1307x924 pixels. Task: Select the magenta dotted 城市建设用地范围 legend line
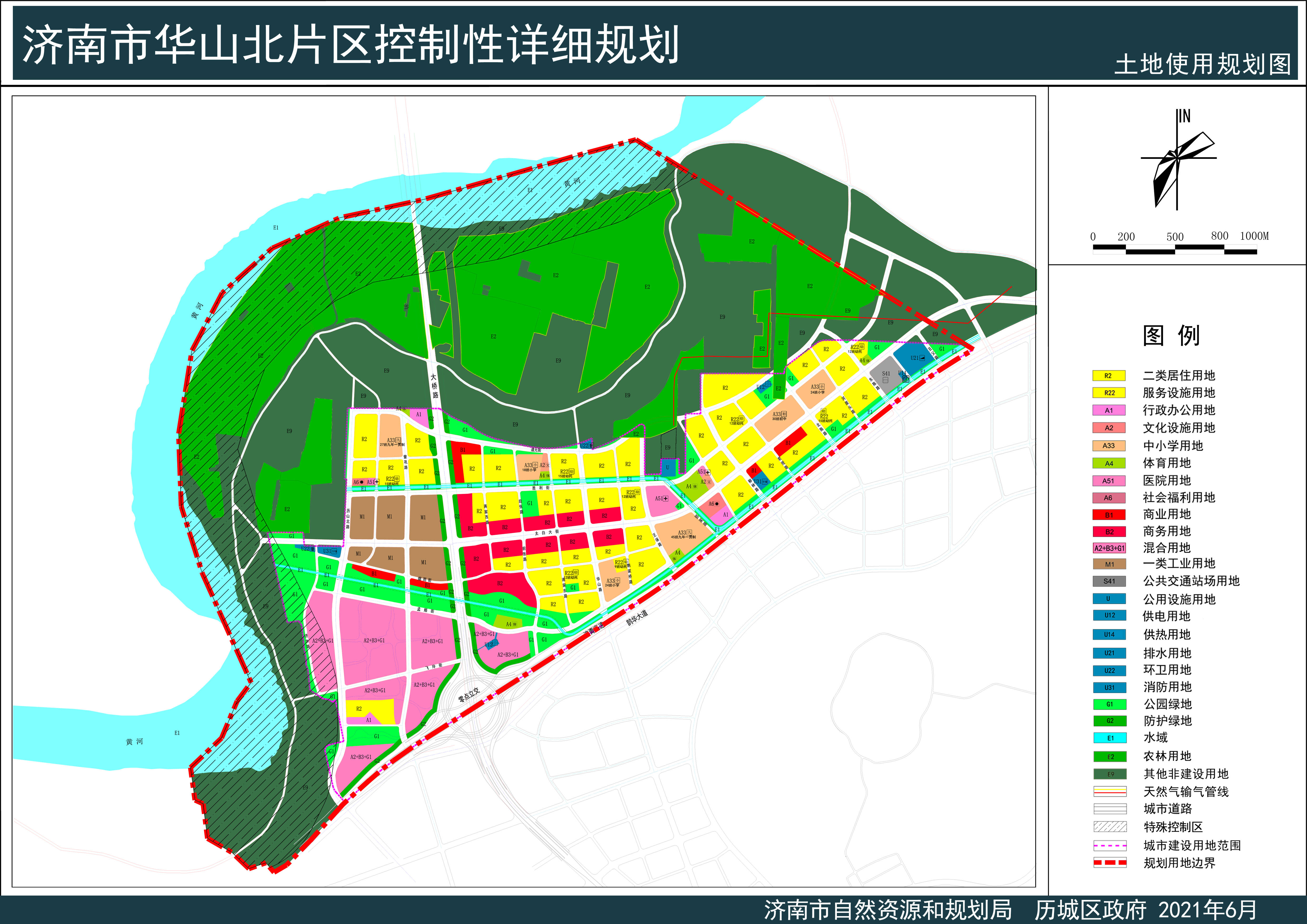coord(1109,846)
